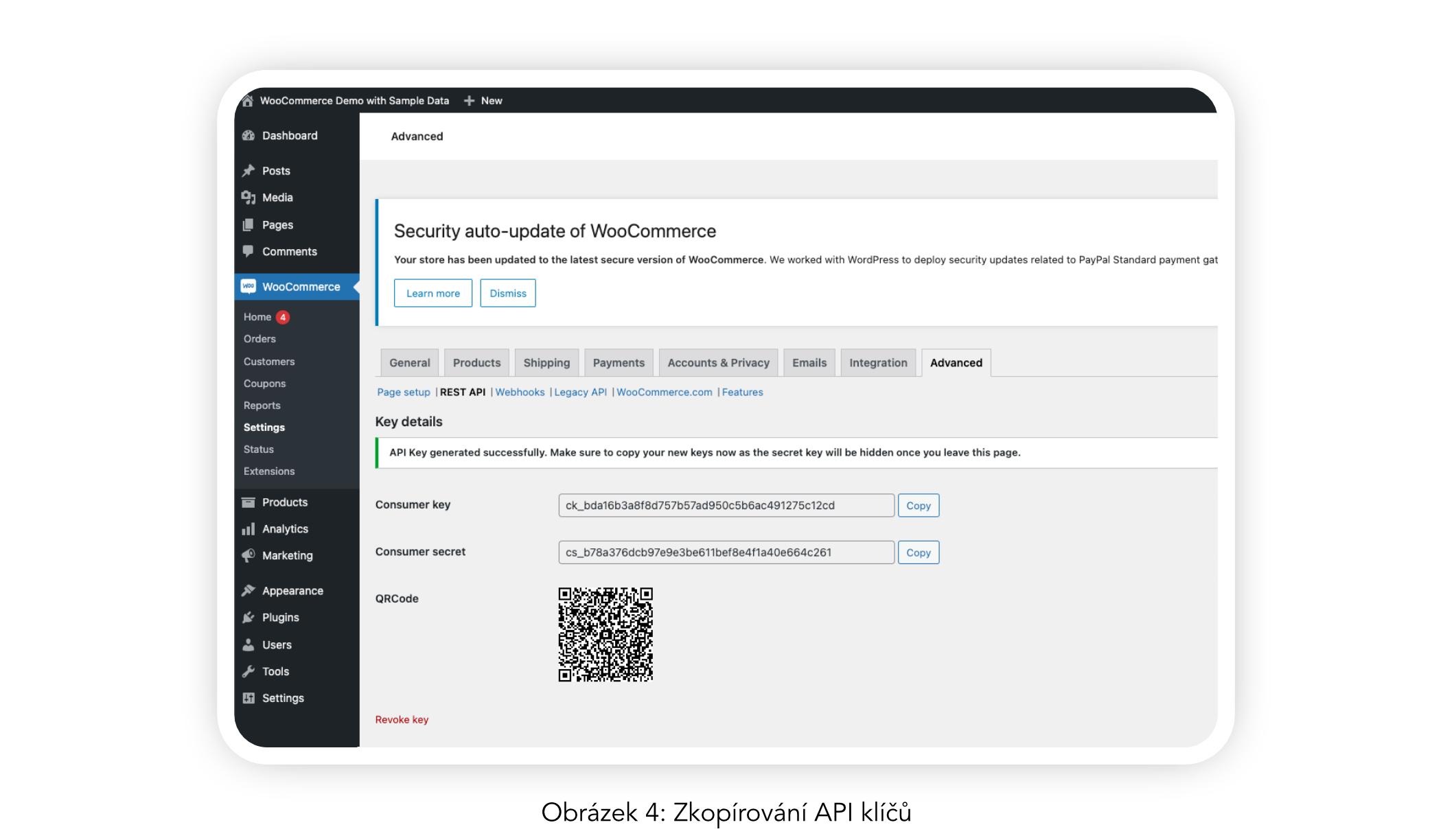Open the Extensions submenu item

(x=269, y=471)
